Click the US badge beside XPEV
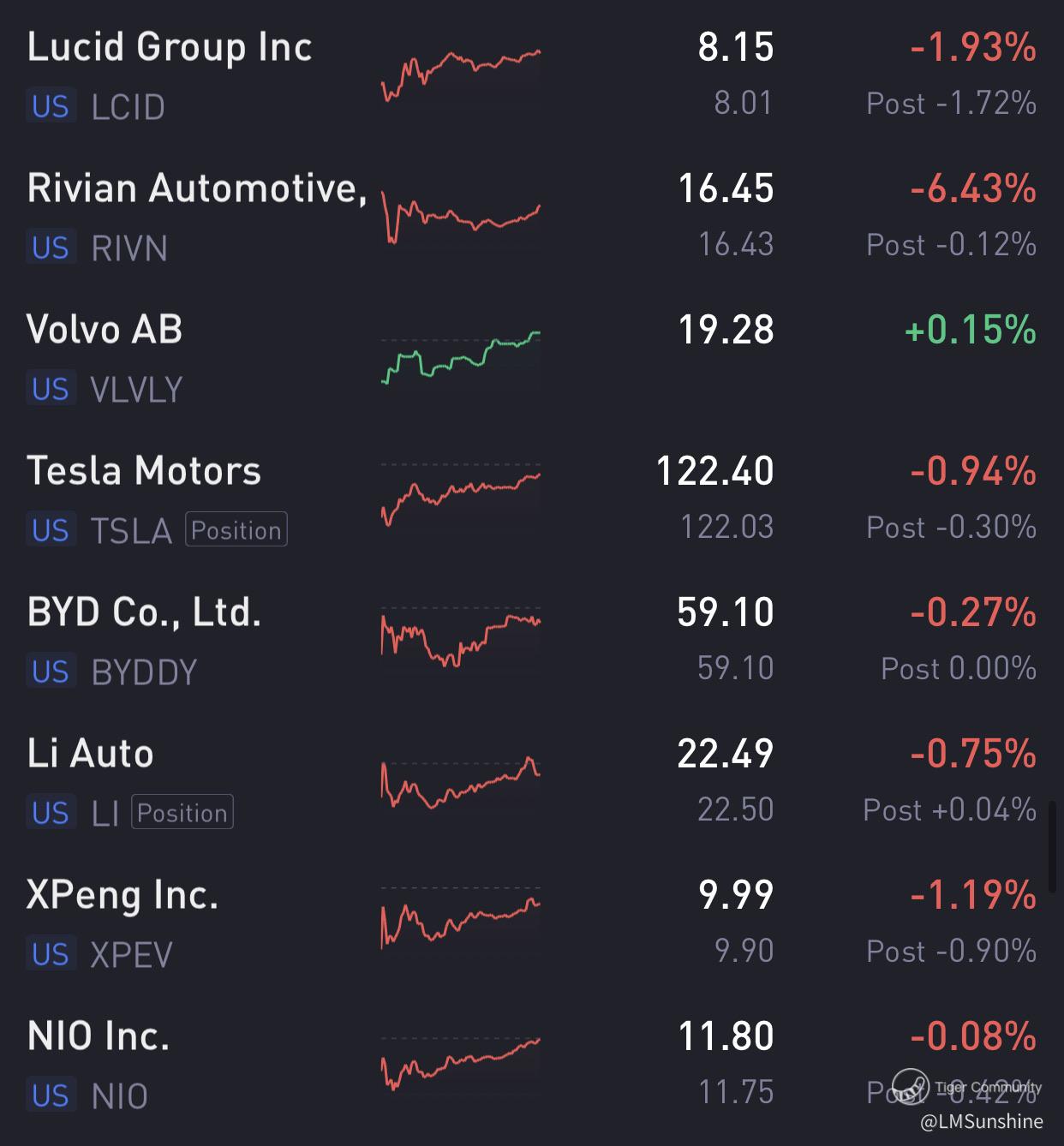Viewport: 1064px width, 1146px height. (x=51, y=955)
